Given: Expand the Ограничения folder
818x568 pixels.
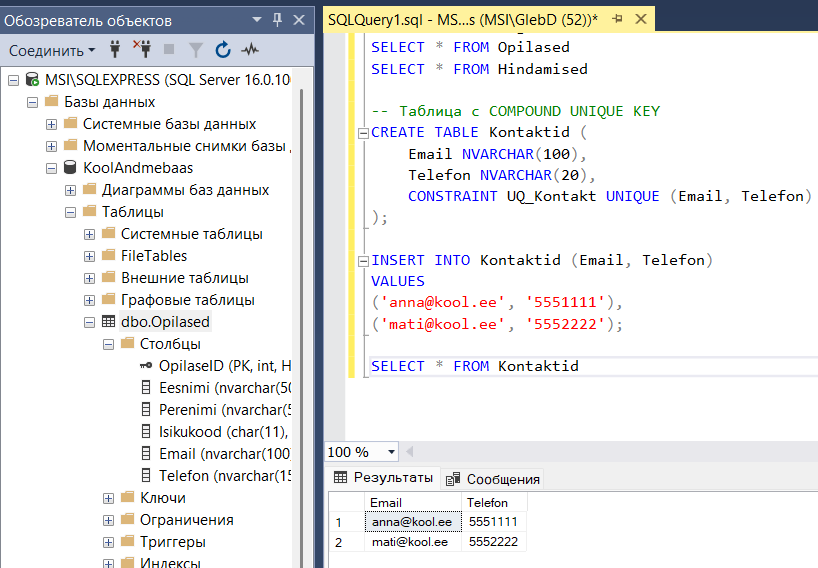Looking at the screenshot, I should point(109,520).
